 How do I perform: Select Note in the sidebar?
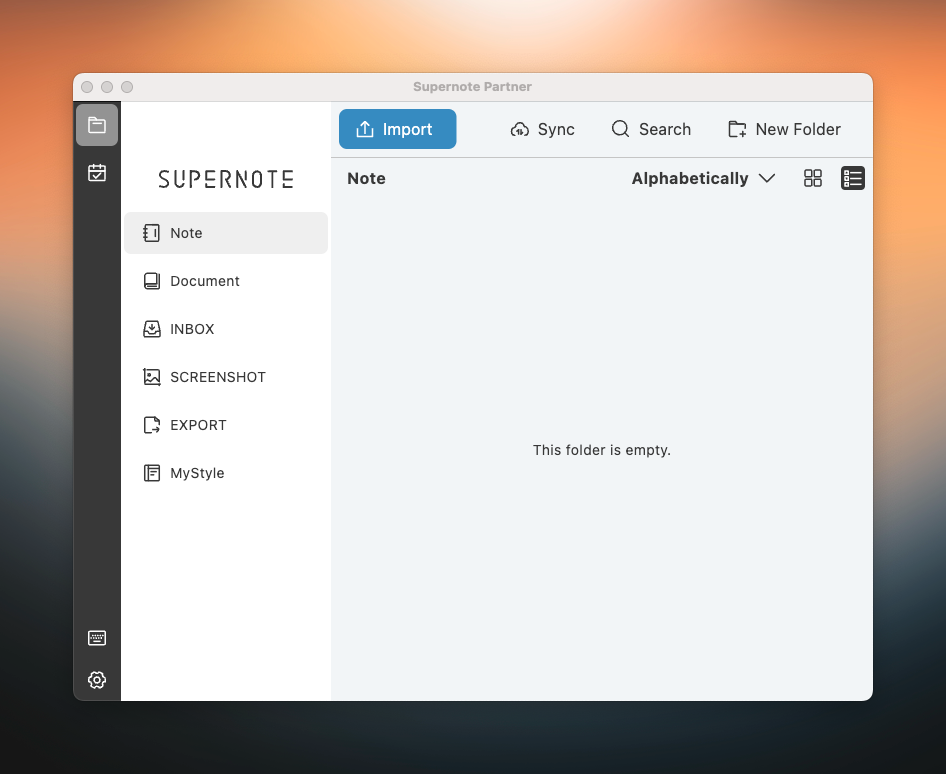click(226, 233)
